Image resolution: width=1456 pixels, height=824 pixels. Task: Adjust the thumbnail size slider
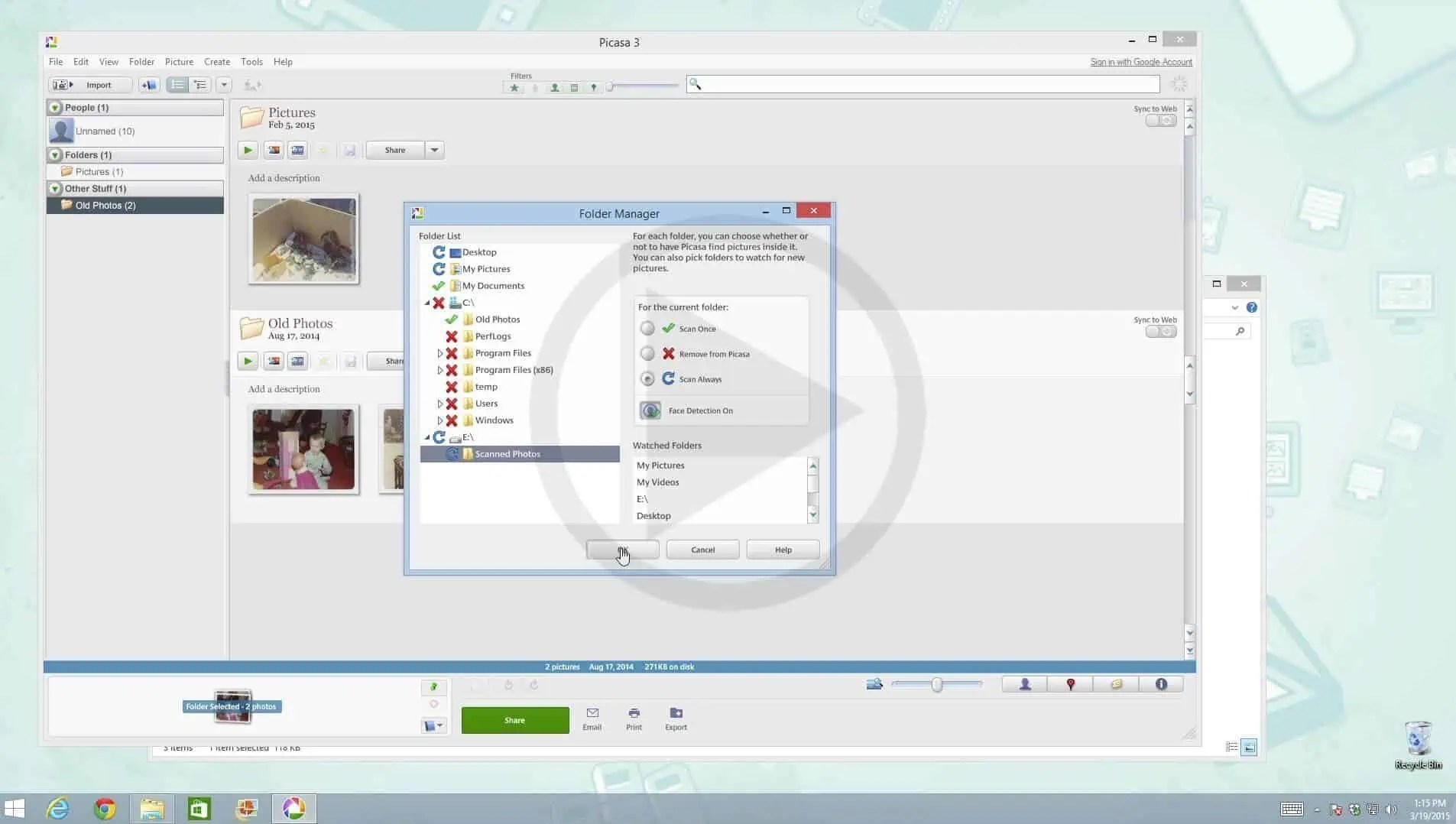pos(937,685)
